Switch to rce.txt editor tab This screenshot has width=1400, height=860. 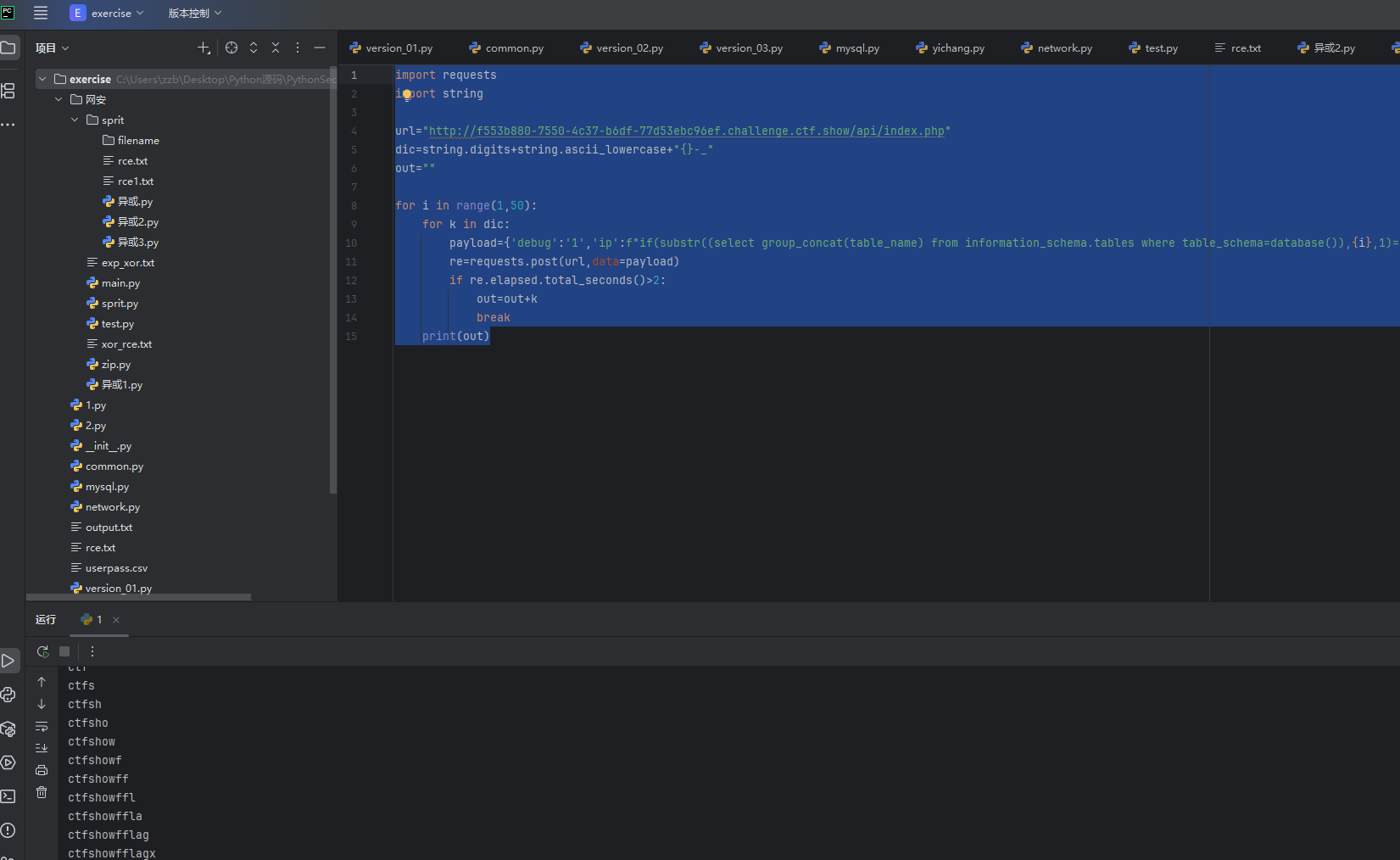point(1238,48)
